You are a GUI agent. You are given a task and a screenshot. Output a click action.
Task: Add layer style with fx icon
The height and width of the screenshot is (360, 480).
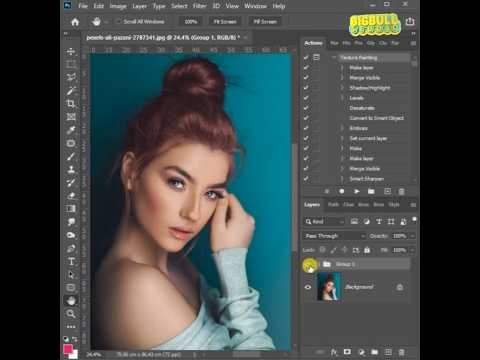click(x=334, y=352)
